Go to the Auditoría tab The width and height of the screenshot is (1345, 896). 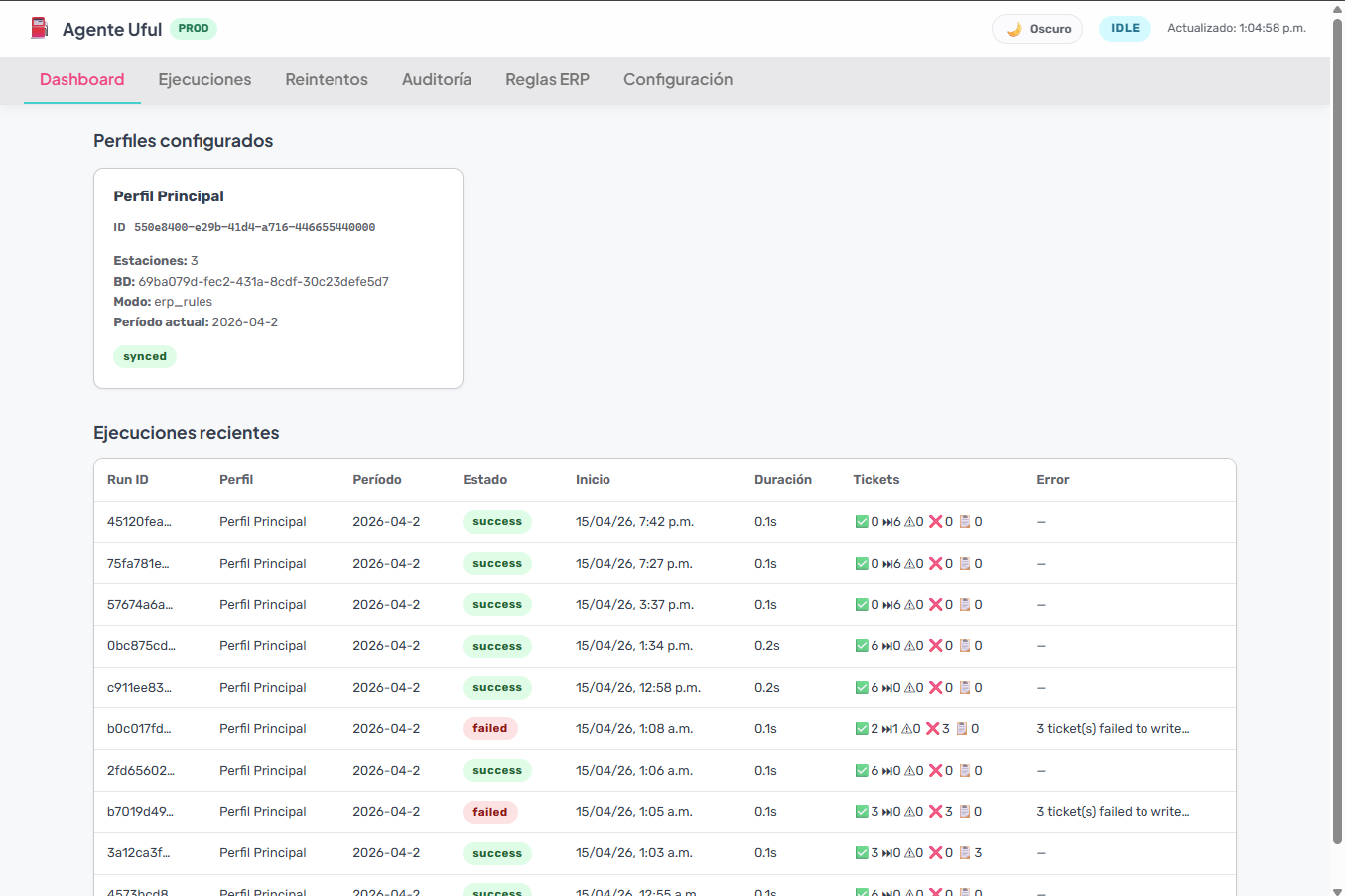(x=437, y=80)
